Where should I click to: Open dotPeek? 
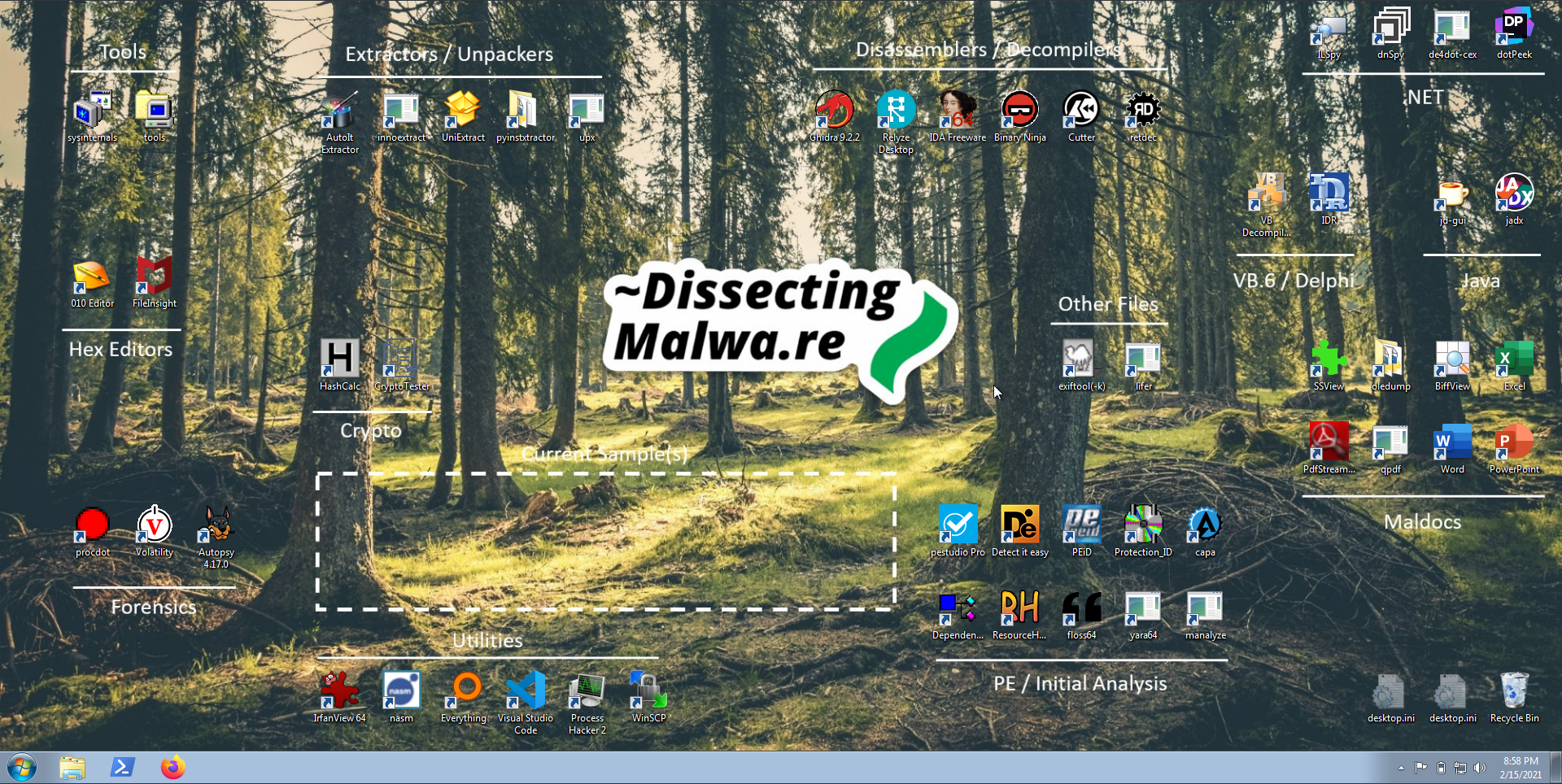(x=1514, y=34)
